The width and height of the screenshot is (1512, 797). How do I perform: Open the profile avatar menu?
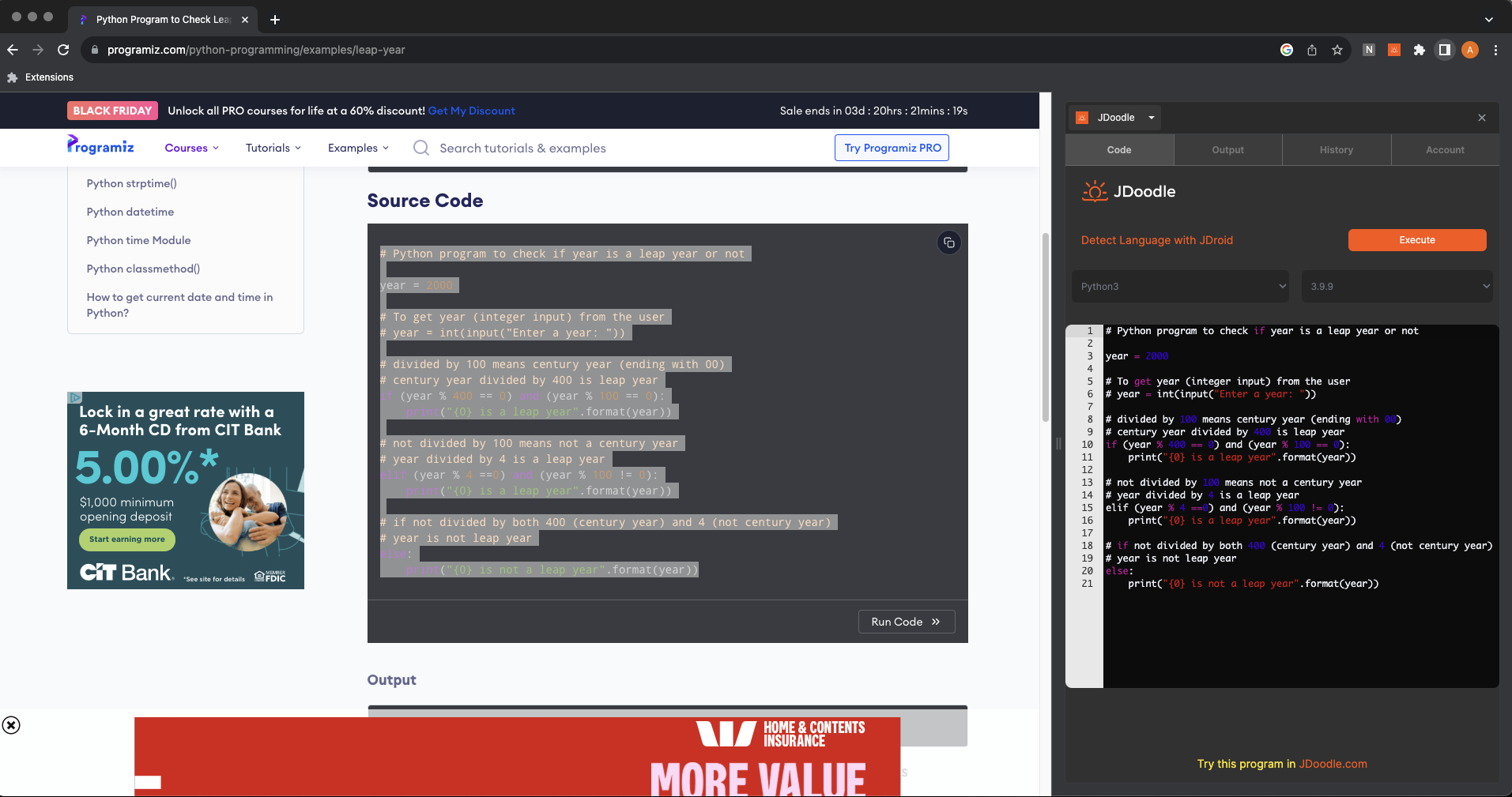click(1470, 50)
